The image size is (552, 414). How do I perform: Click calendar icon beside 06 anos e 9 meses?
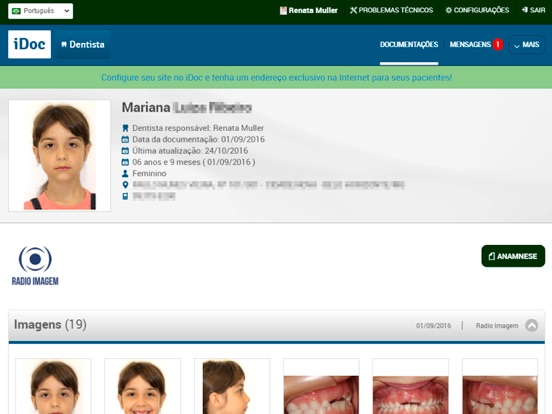point(125,162)
